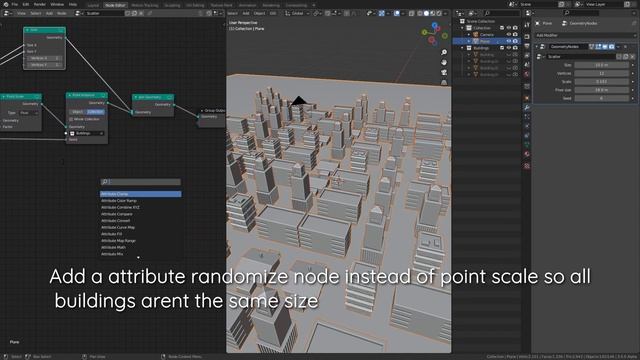
Task: Open the Object properties tab icon
Action: (527, 98)
